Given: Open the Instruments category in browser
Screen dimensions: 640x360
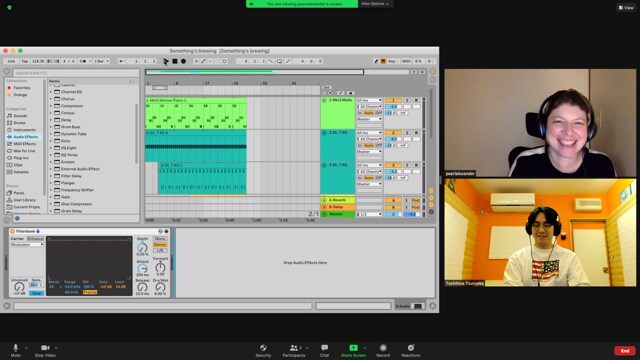Looking at the screenshot, I should pos(24,130).
